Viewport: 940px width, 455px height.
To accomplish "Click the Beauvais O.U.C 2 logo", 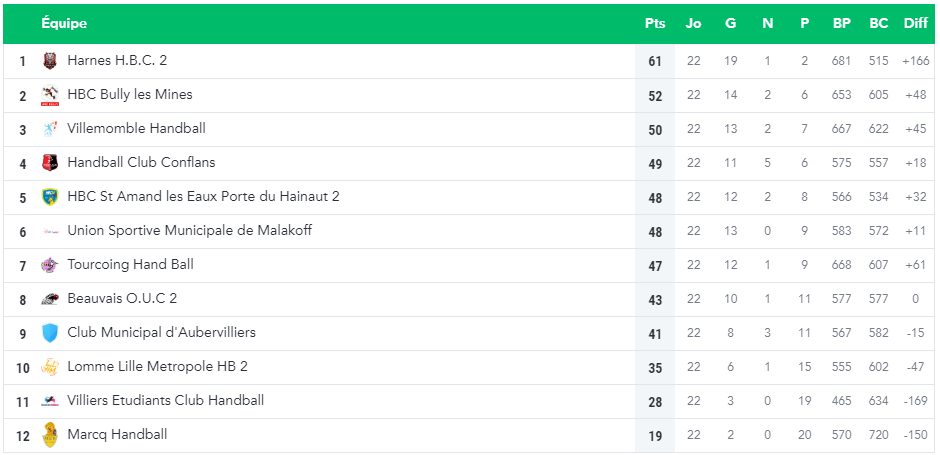I will tap(50, 299).
